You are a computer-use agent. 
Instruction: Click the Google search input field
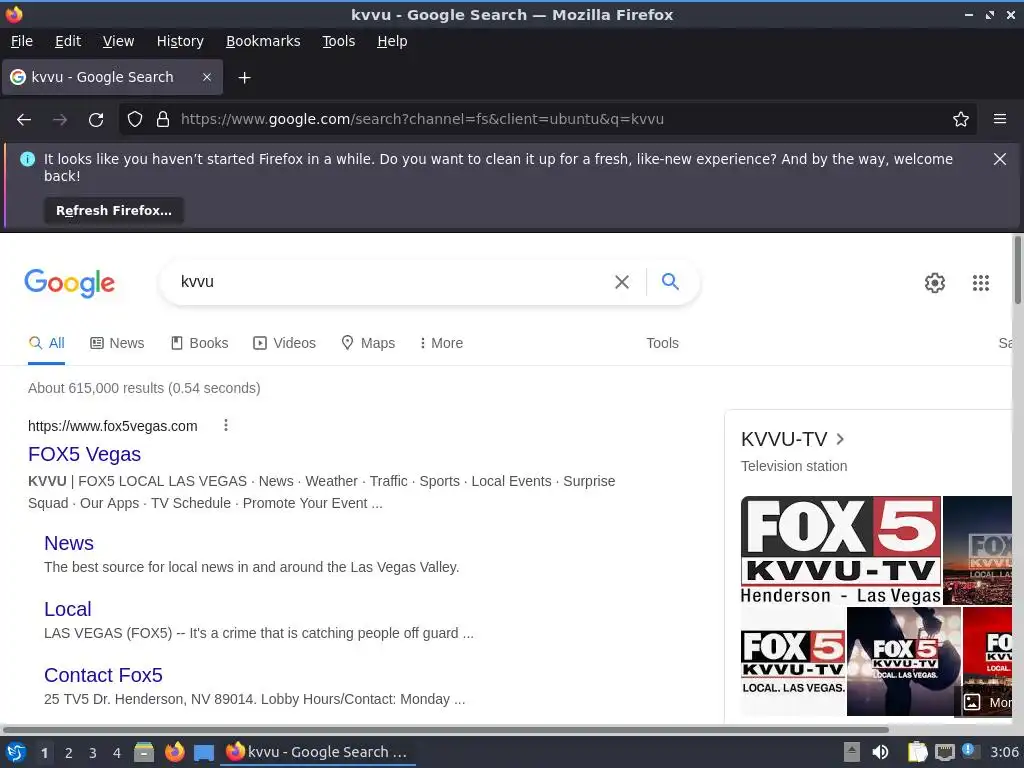tap(392, 281)
